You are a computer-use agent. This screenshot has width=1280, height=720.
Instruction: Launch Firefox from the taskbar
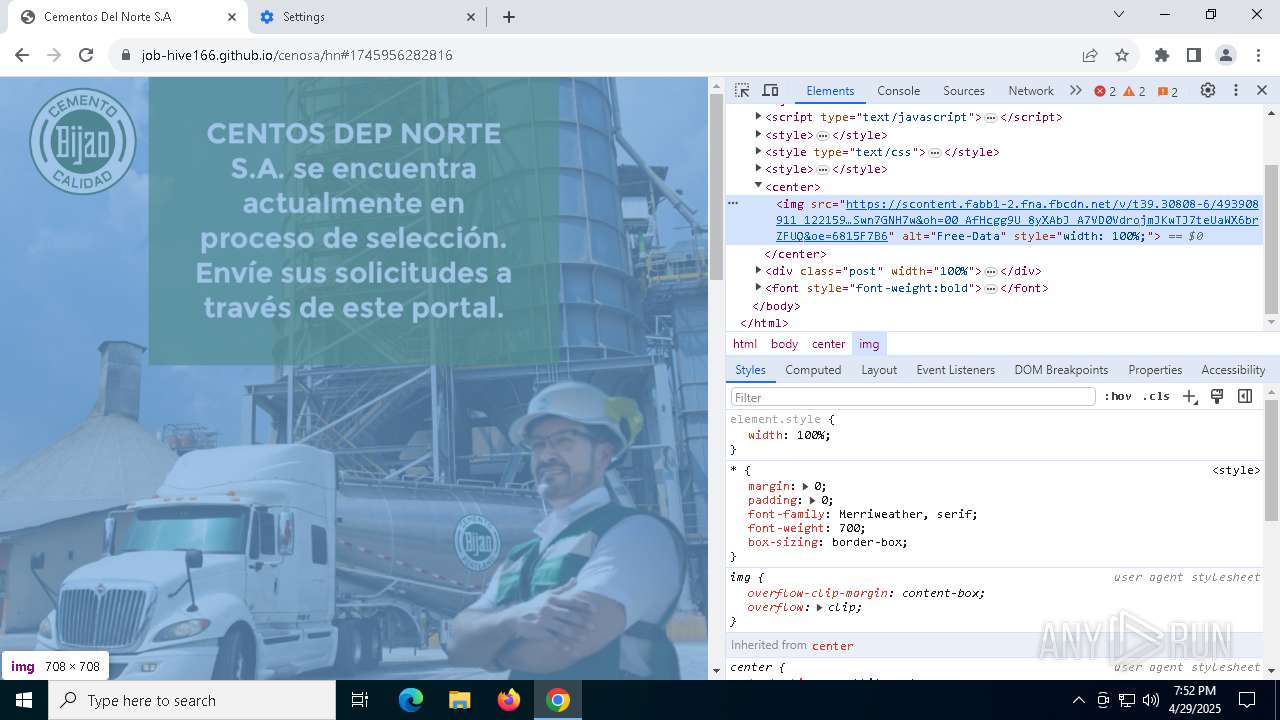(509, 700)
